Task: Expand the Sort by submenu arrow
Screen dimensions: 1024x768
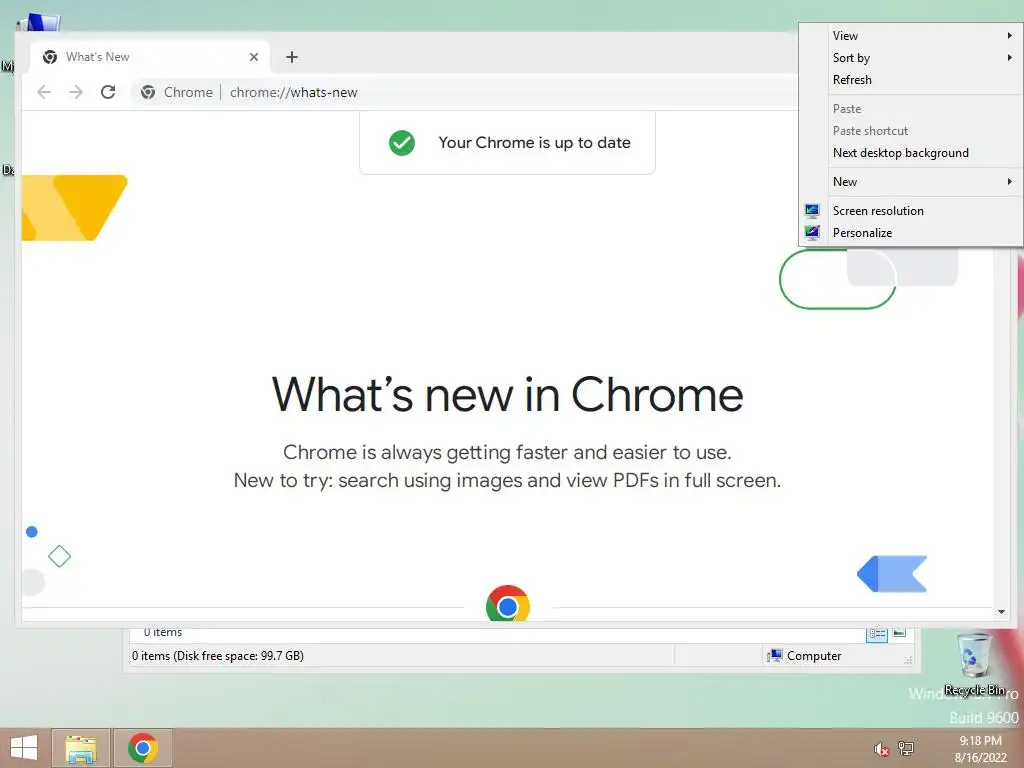Action: tap(1010, 57)
